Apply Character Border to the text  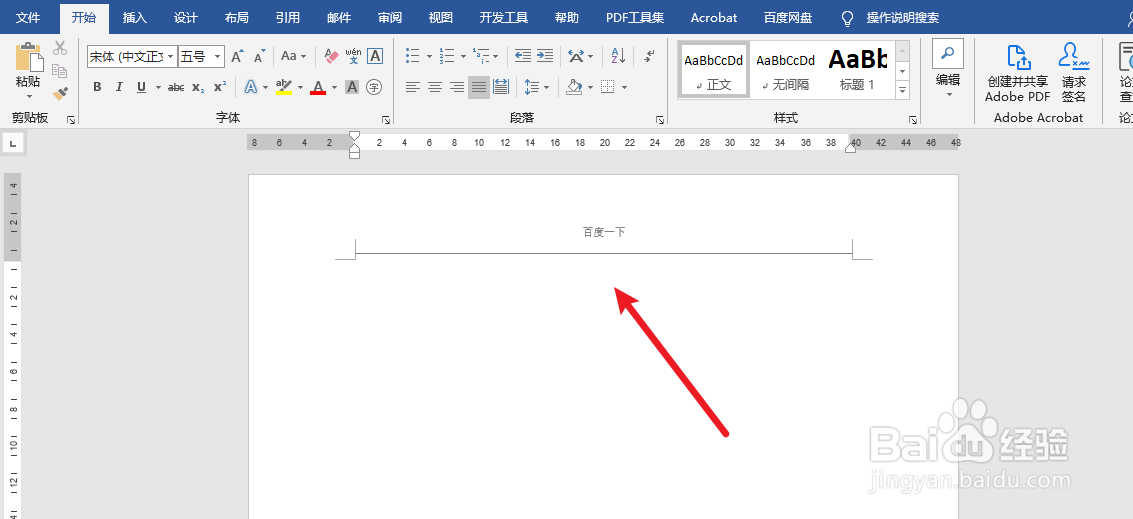pos(375,56)
